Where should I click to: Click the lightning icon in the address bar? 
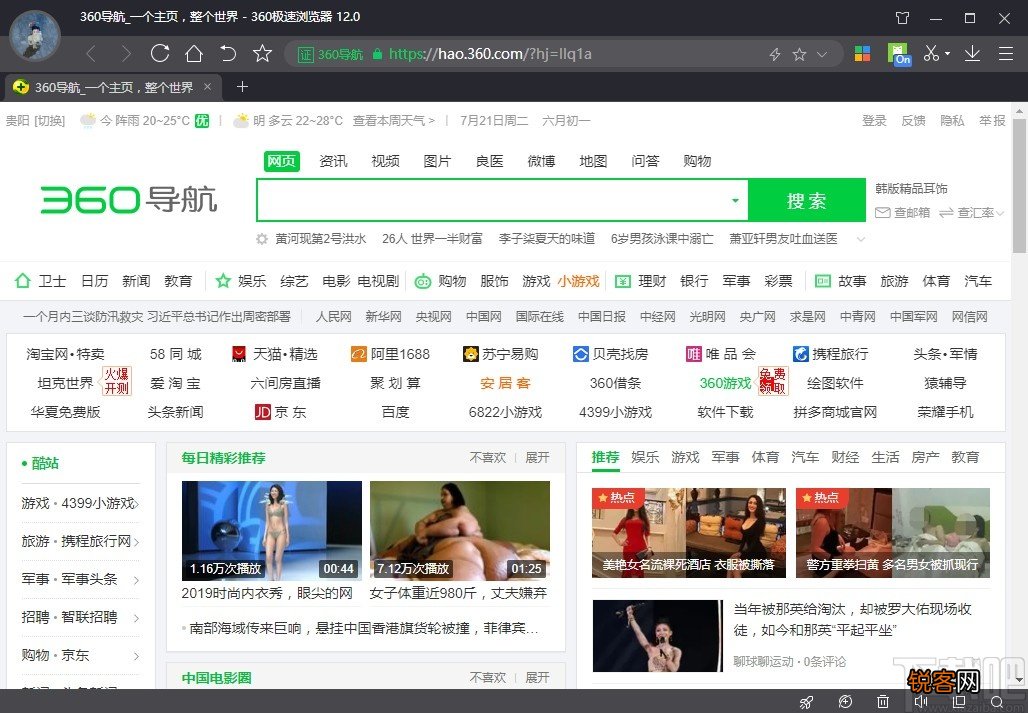pos(775,55)
